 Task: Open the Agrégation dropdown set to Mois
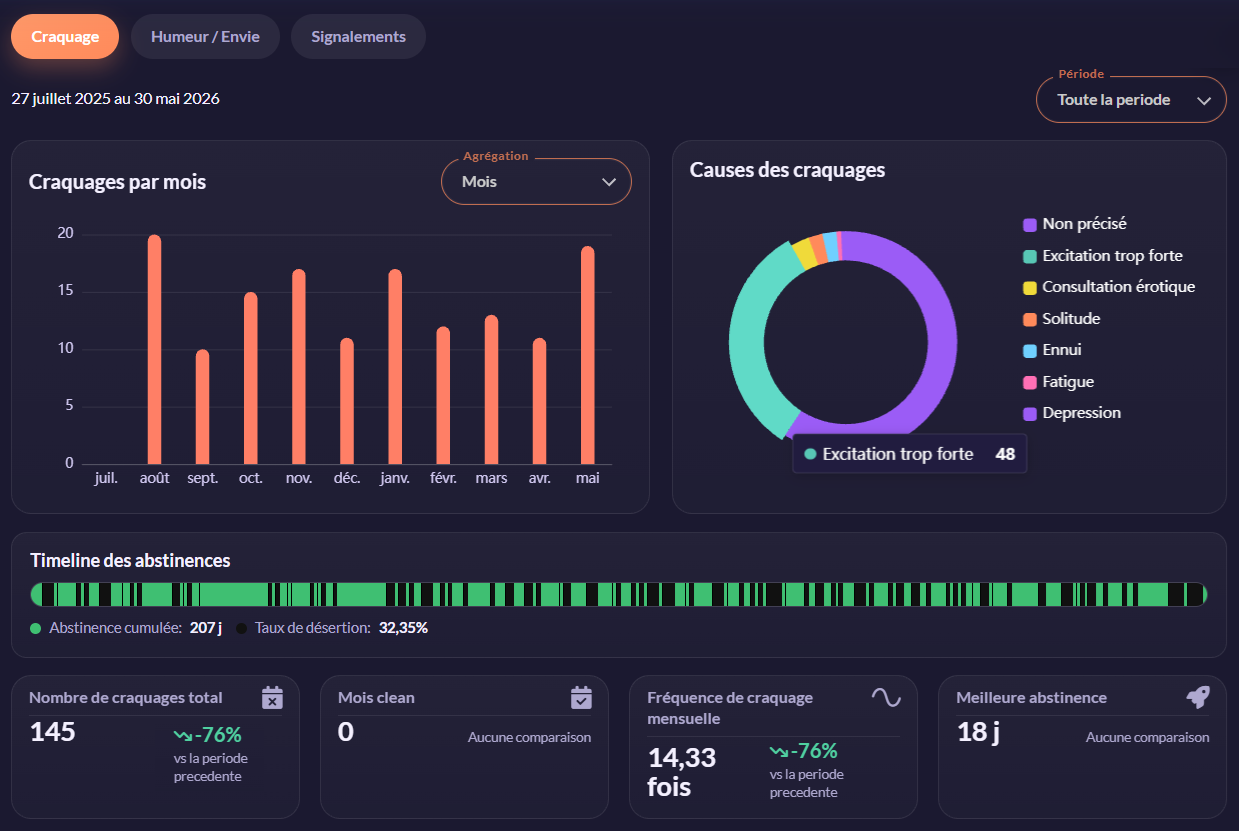pos(536,182)
